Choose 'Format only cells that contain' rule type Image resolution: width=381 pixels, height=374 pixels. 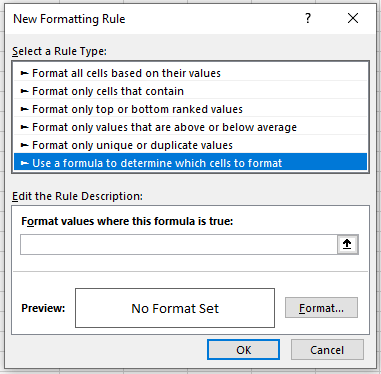point(190,91)
